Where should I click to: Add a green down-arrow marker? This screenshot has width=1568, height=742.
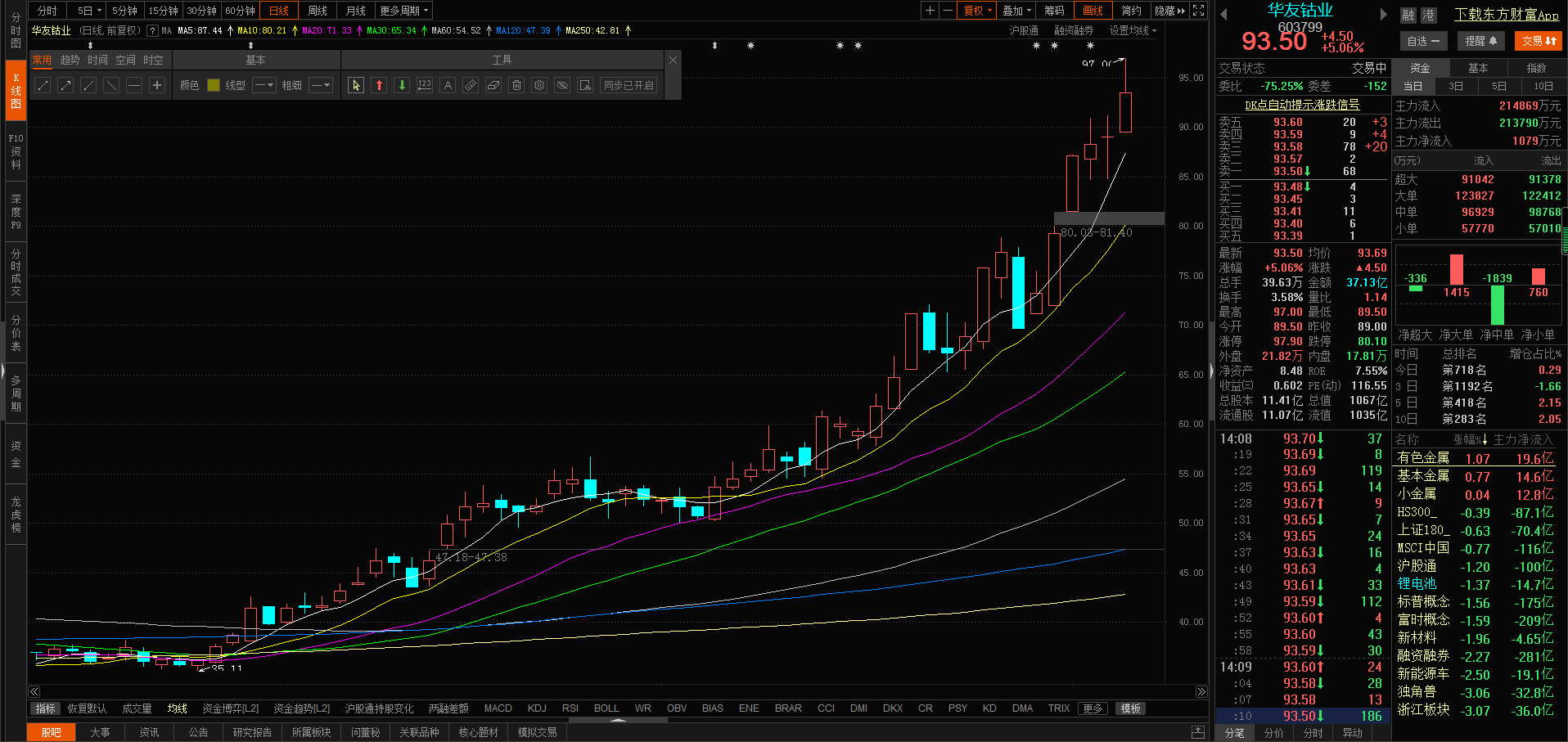click(402, 85)
